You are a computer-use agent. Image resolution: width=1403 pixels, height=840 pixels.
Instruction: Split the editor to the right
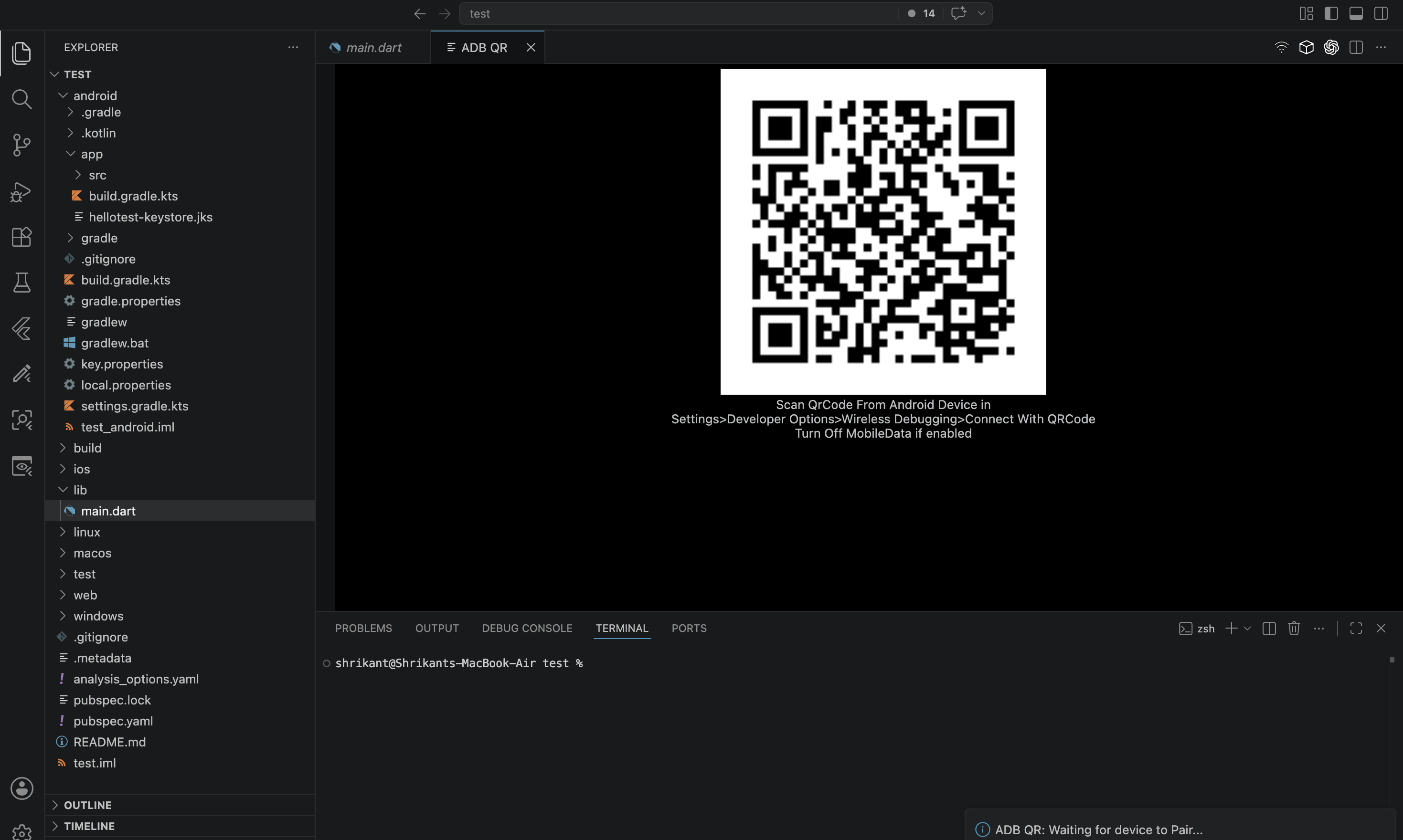[x=1356, y=47]
